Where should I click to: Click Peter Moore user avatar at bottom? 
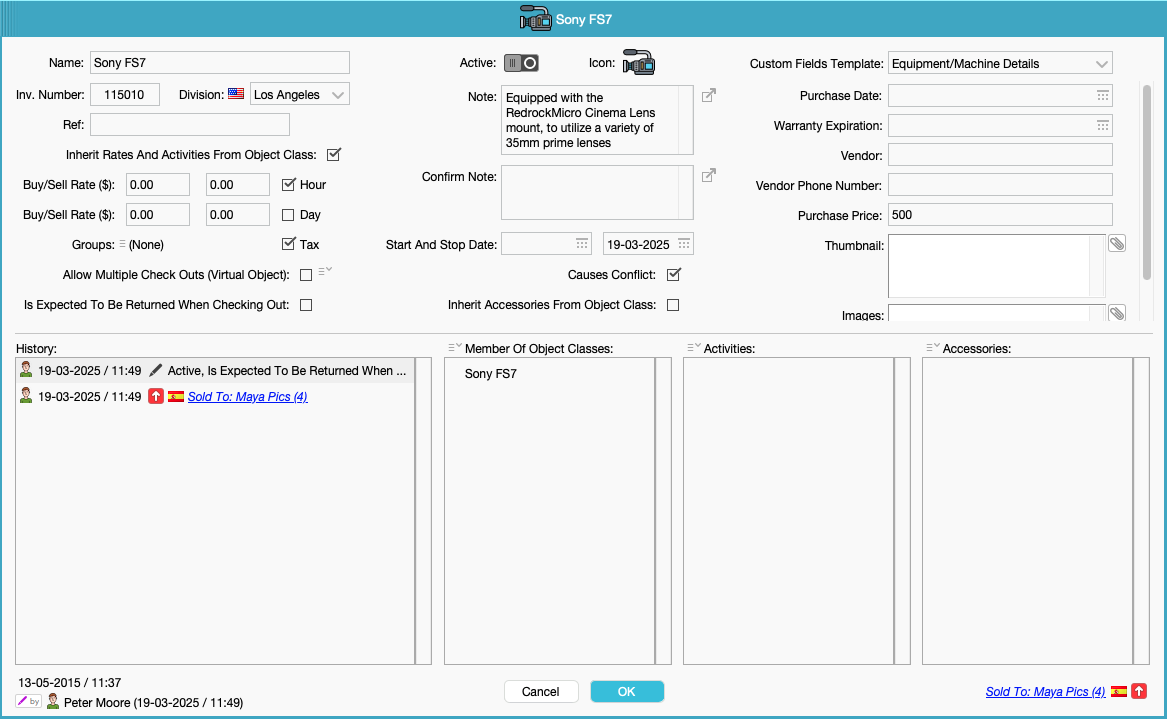pos(53,701)
